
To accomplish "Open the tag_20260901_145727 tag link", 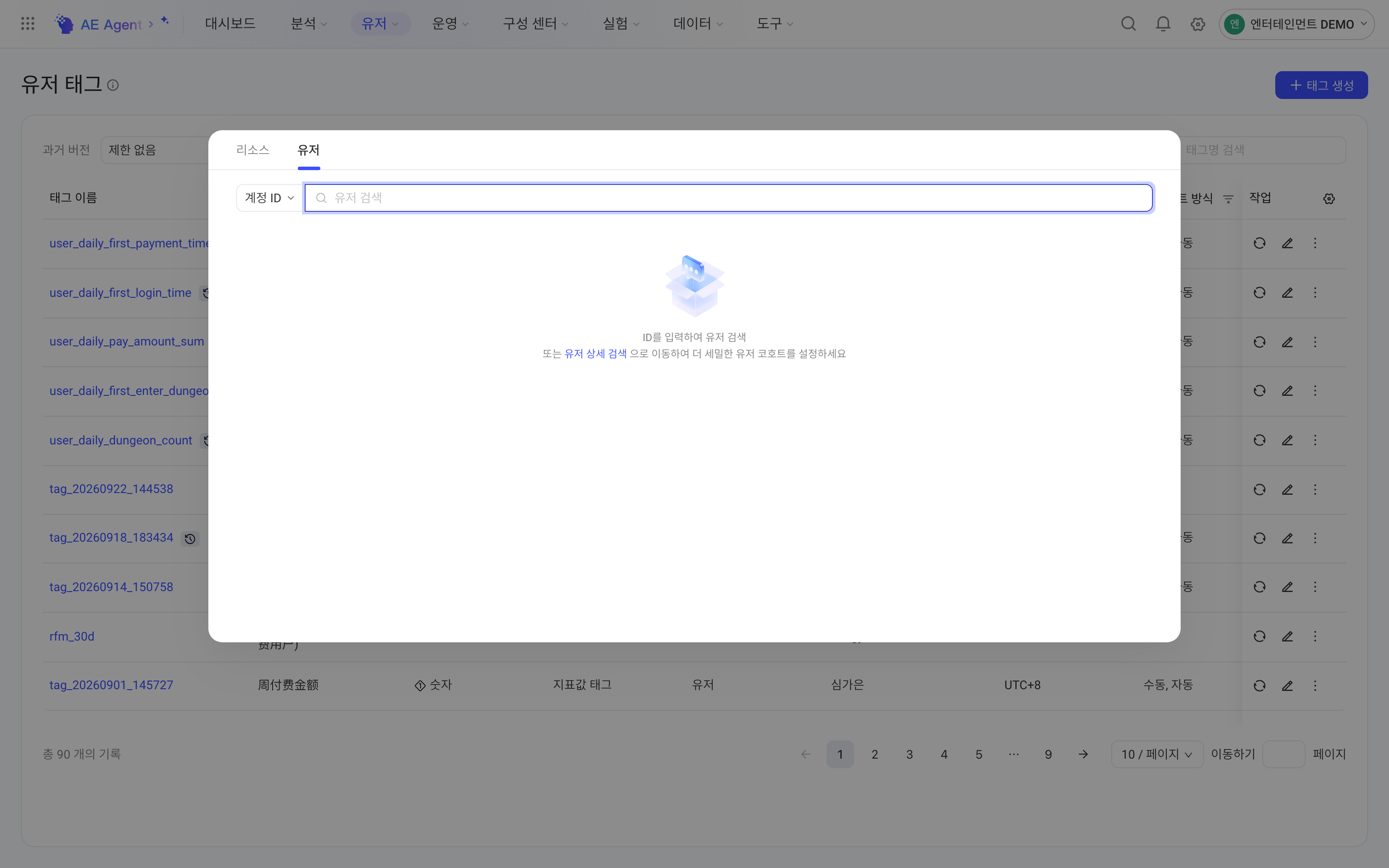I will tap(112, 685).
